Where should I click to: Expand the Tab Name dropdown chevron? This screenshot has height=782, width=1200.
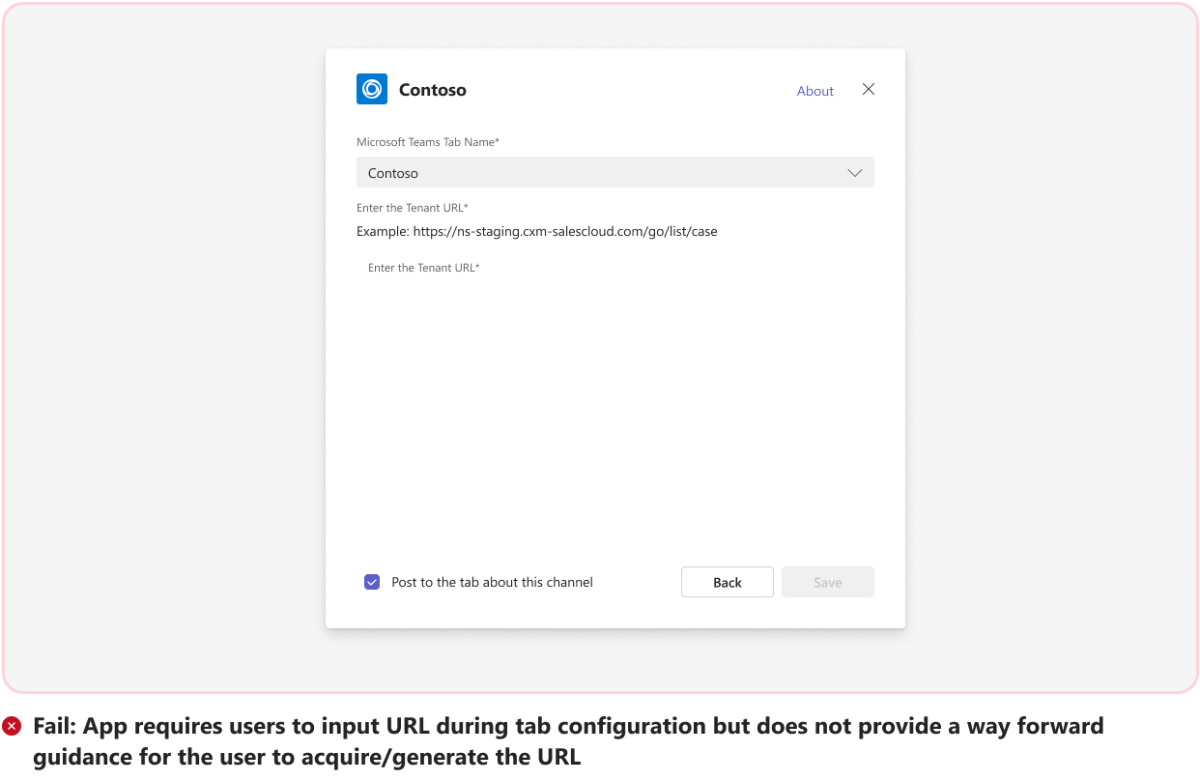coord(855,173)
